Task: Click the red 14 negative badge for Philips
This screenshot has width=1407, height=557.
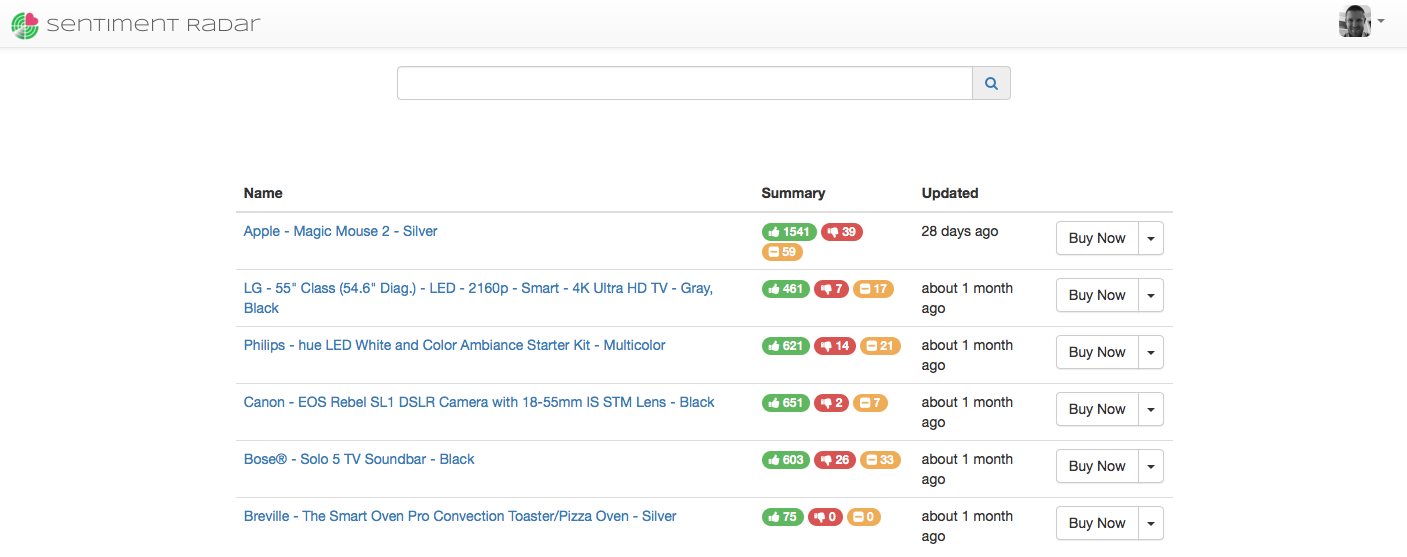Action: 835,346
